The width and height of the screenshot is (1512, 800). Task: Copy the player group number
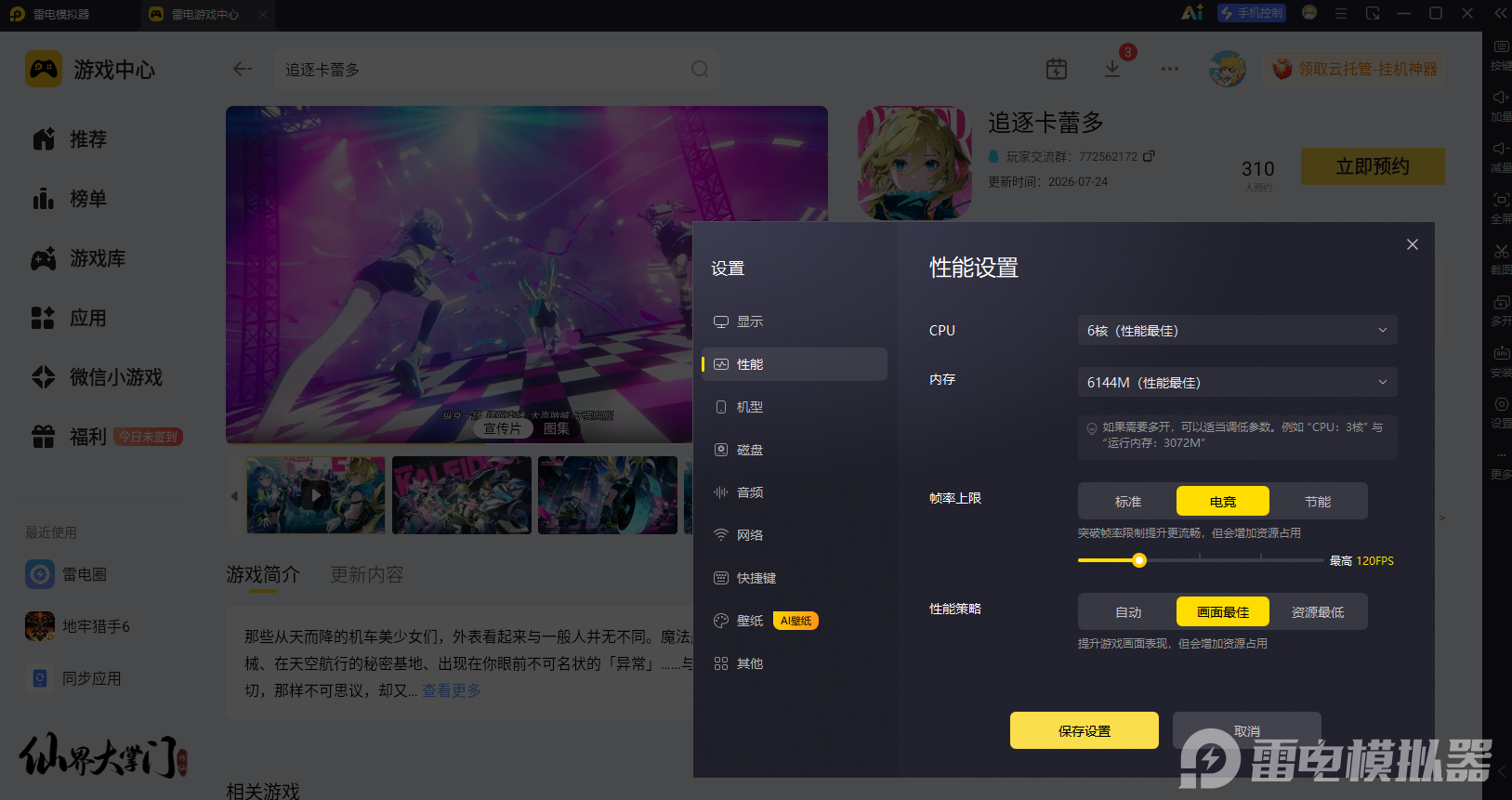[x=1149, y=156]
